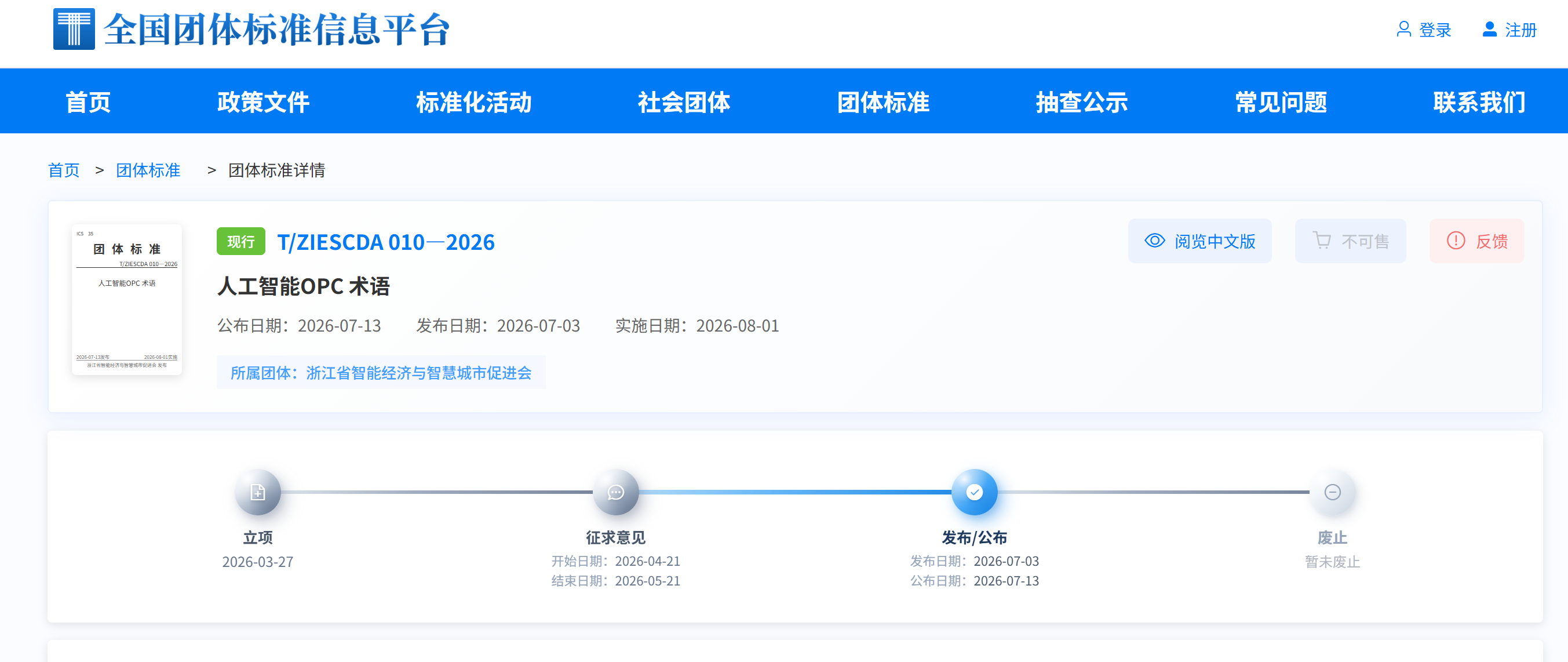Image resolution: width=1568 pixels, height=662 pixels.
Task: Click the login user outline icon
Action: tap(1403, 29)
